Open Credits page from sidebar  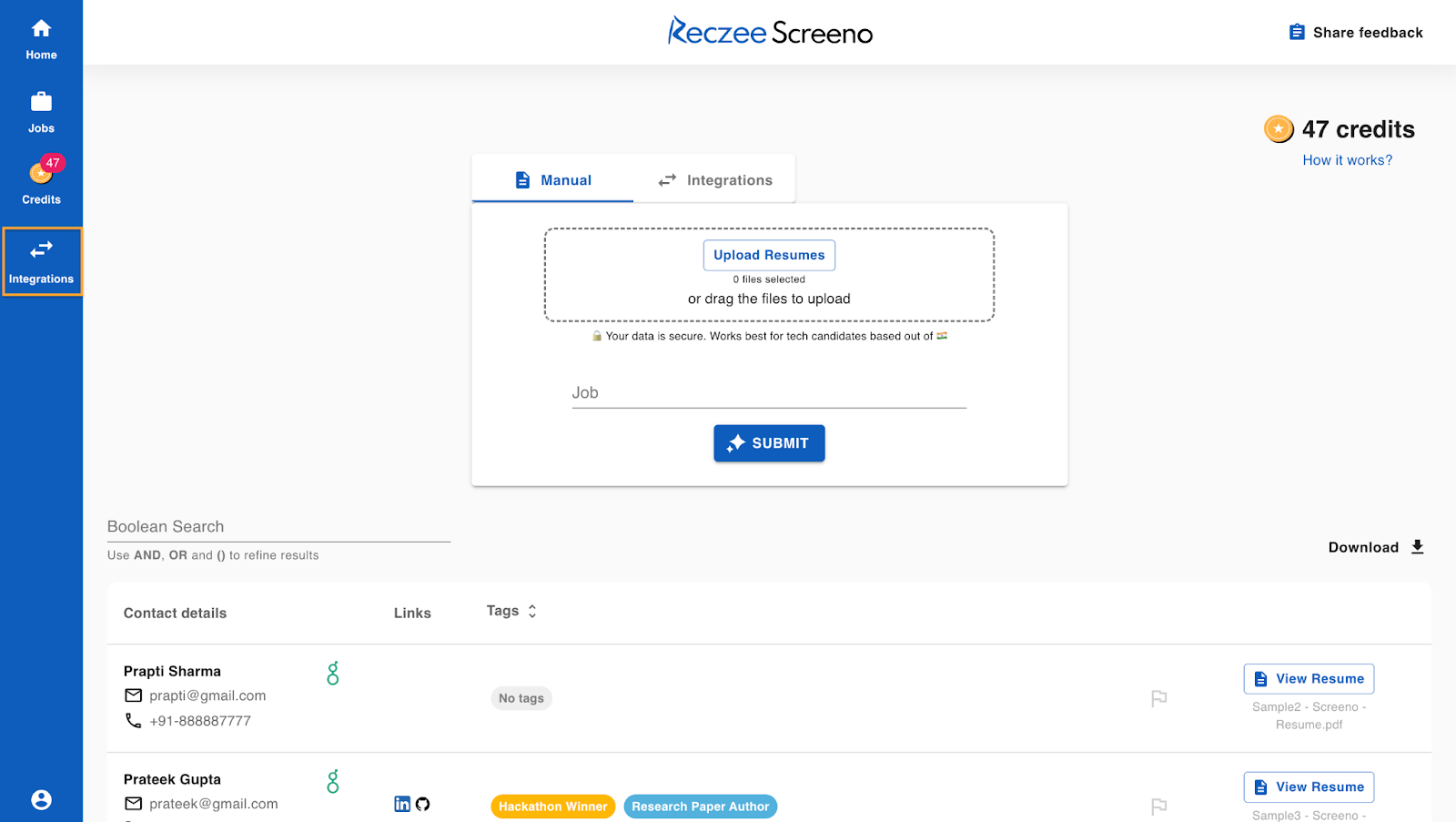tap(41, 180)
